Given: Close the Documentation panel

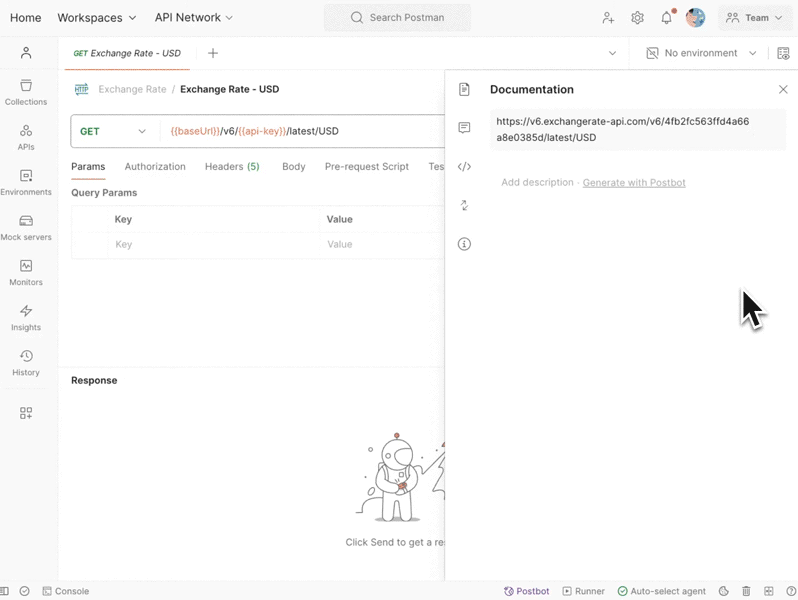Looking at the screenshot, I should point(783,89).
